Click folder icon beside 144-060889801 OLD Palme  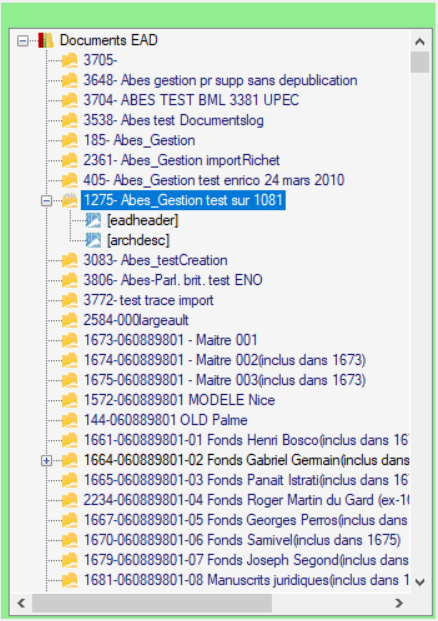point(70,420)
